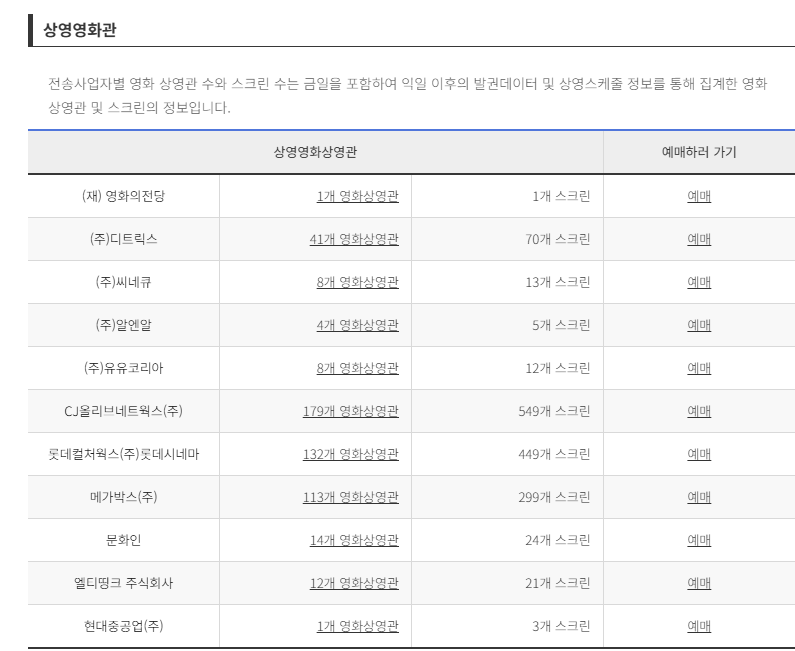The width and height of the screenshot is (795, 651).
Task: Click the 예매 link for 메가박스(주)
Action: 699,497
